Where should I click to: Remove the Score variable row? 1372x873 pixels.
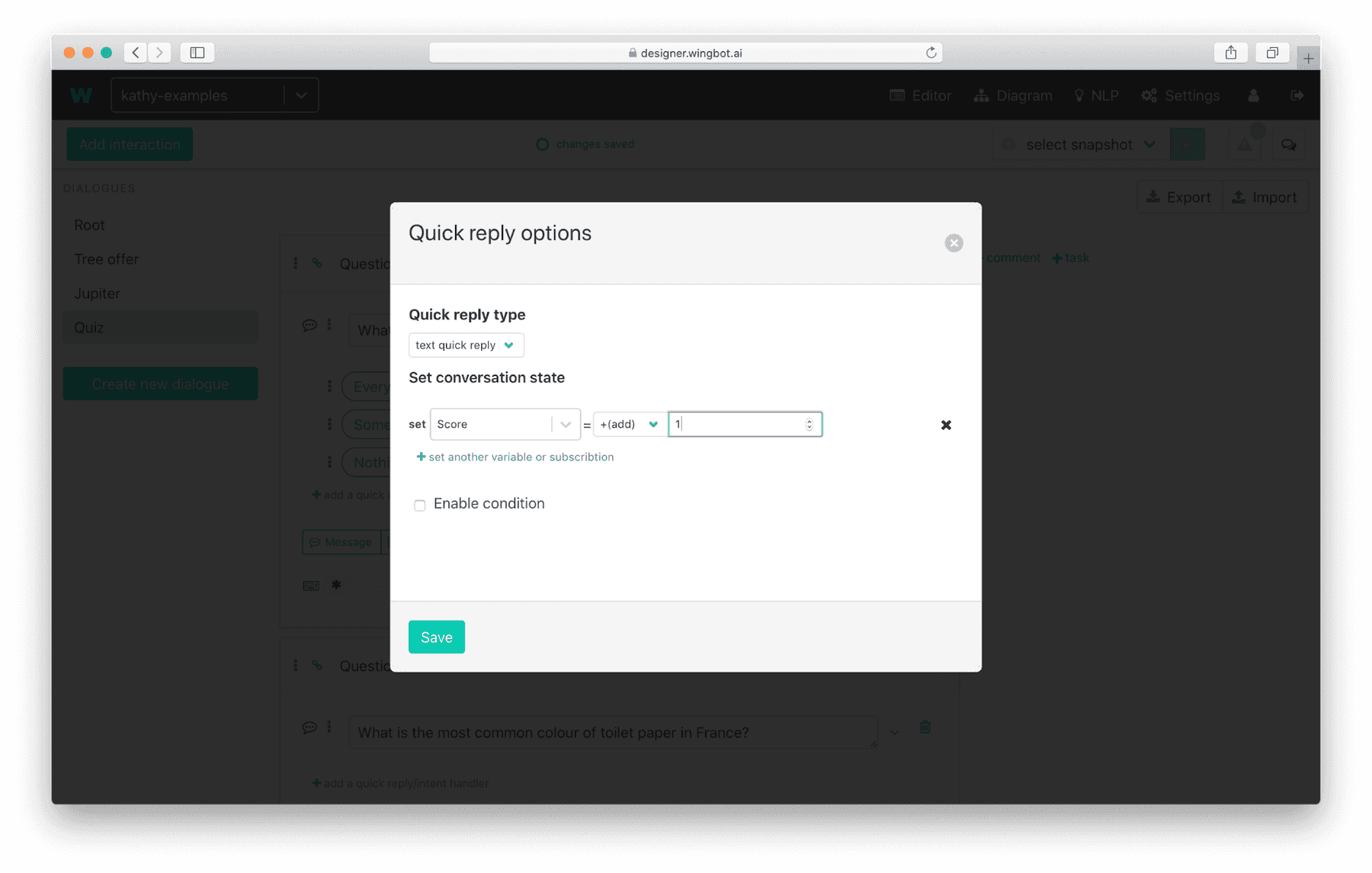[x=946, y=425]
